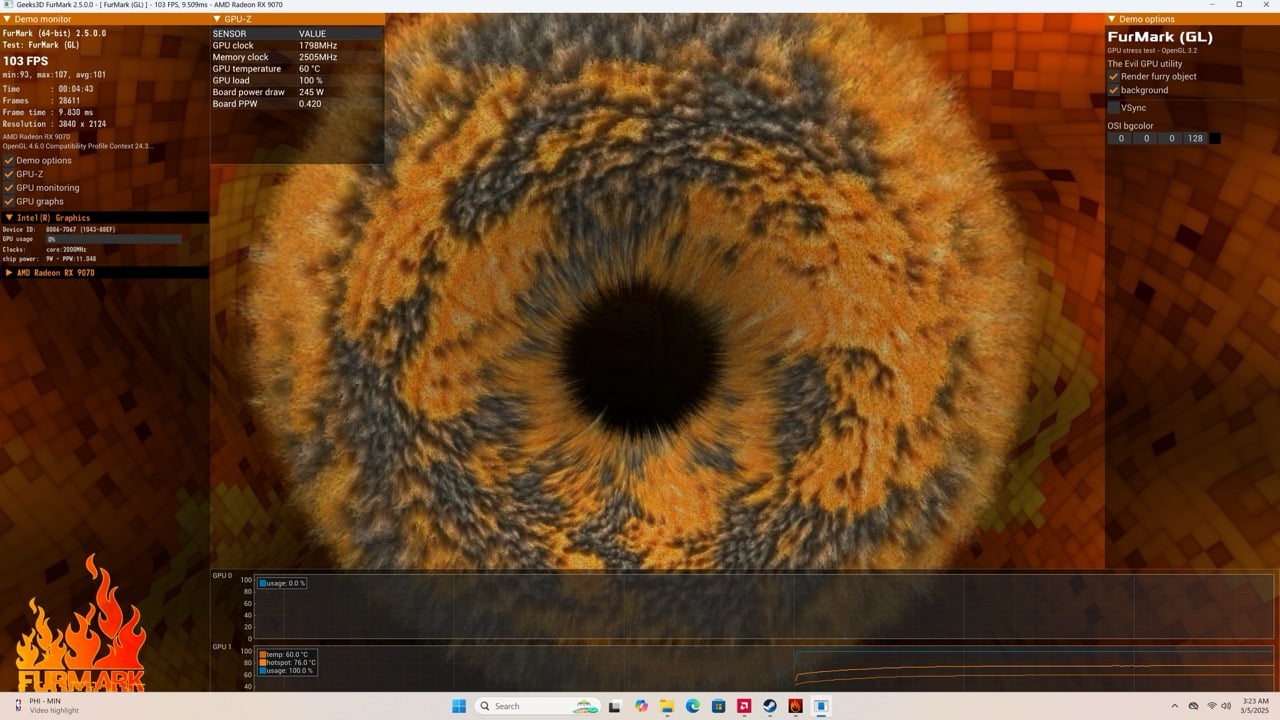1280x720 pixels.
Task: Click the 103 FPS readout
Action: pyautogui.click(x=25, y=61)
